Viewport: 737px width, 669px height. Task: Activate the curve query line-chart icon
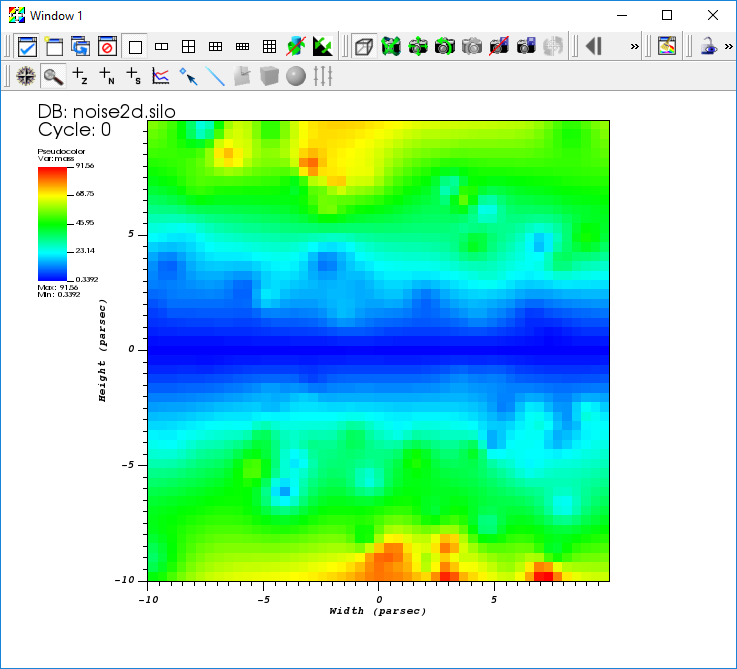[x=161, y=76]
